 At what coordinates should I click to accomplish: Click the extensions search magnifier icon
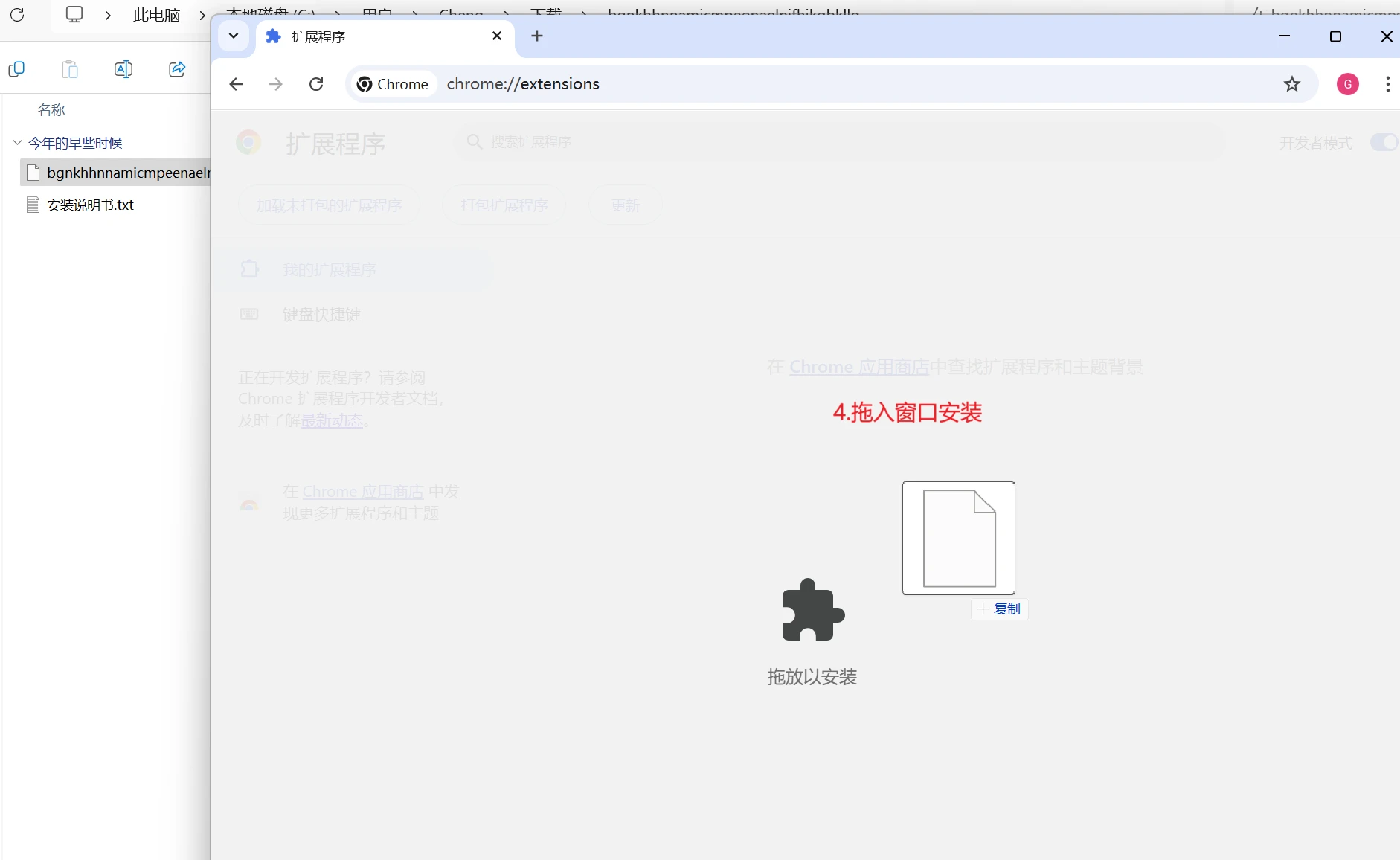pos(475,141)
